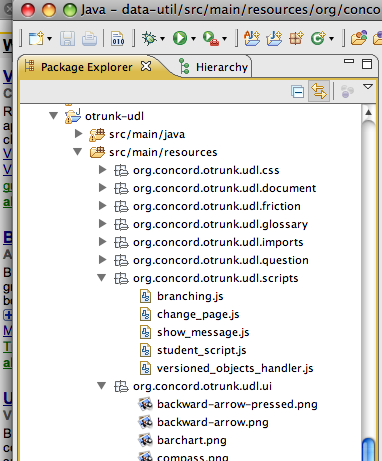
Task: Expand org.concord.otrunk.udl.friction package
Action: click(x=102, y=206)
